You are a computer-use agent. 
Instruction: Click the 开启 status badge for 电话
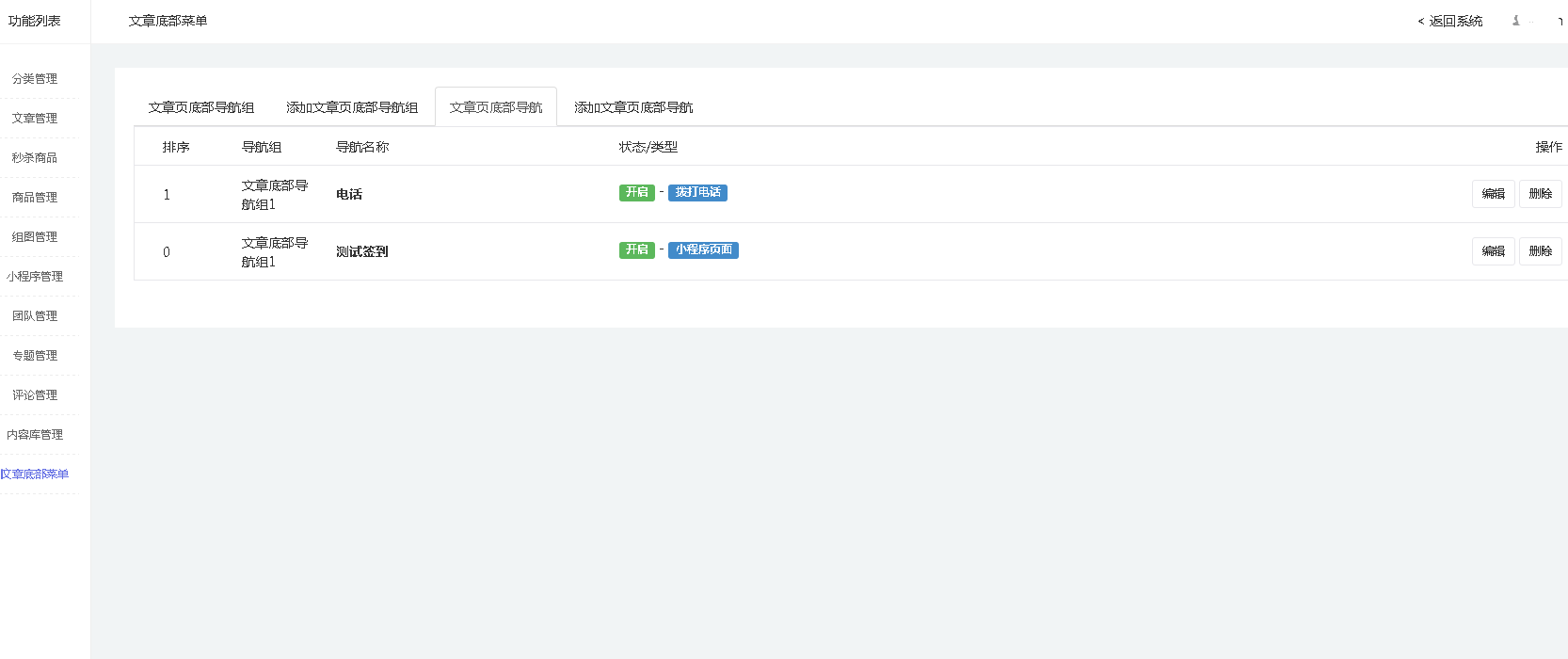(x=637, y=192)
